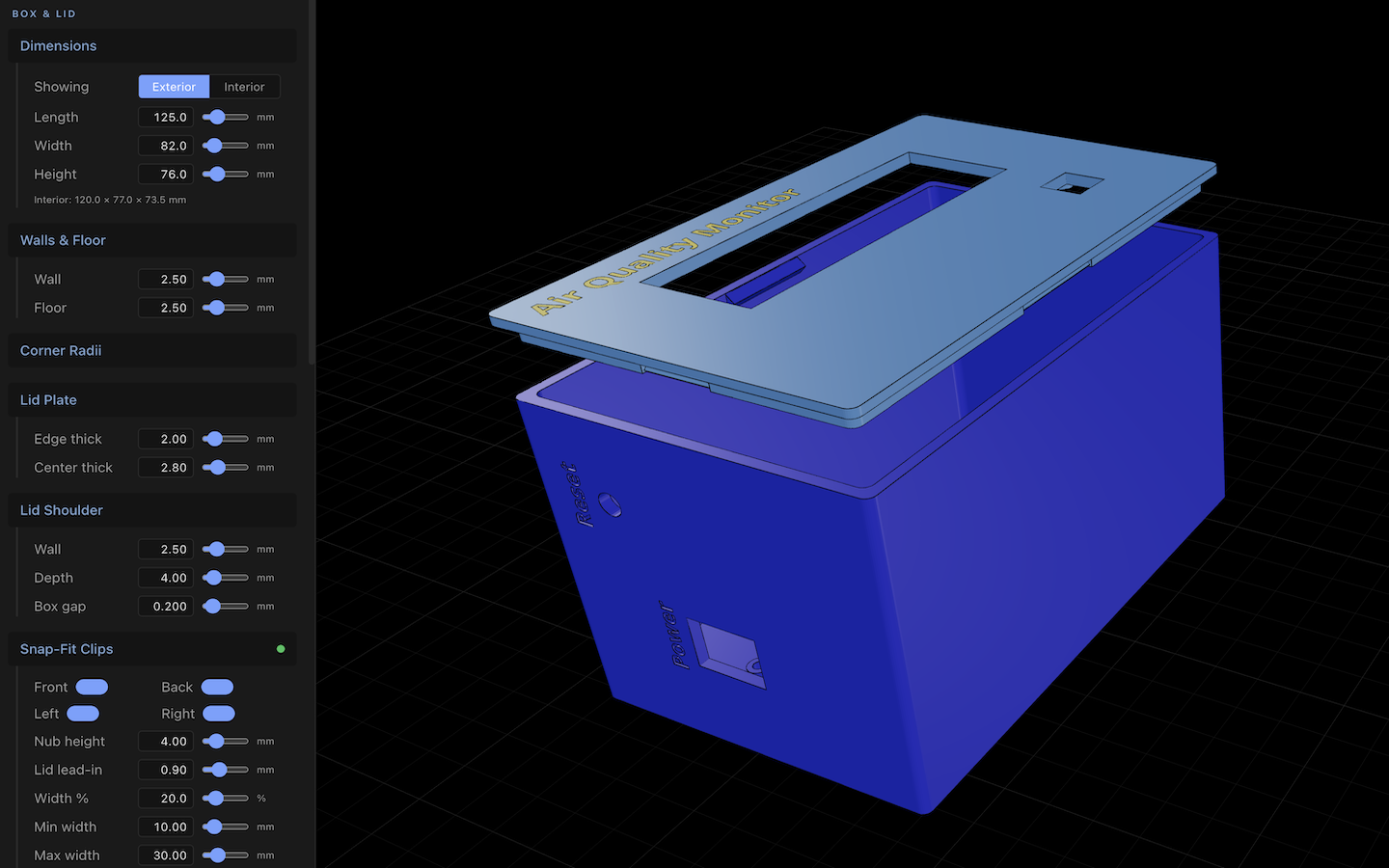Click the Reset button hole on box model

pyautogui.click(x=610, y=504)
